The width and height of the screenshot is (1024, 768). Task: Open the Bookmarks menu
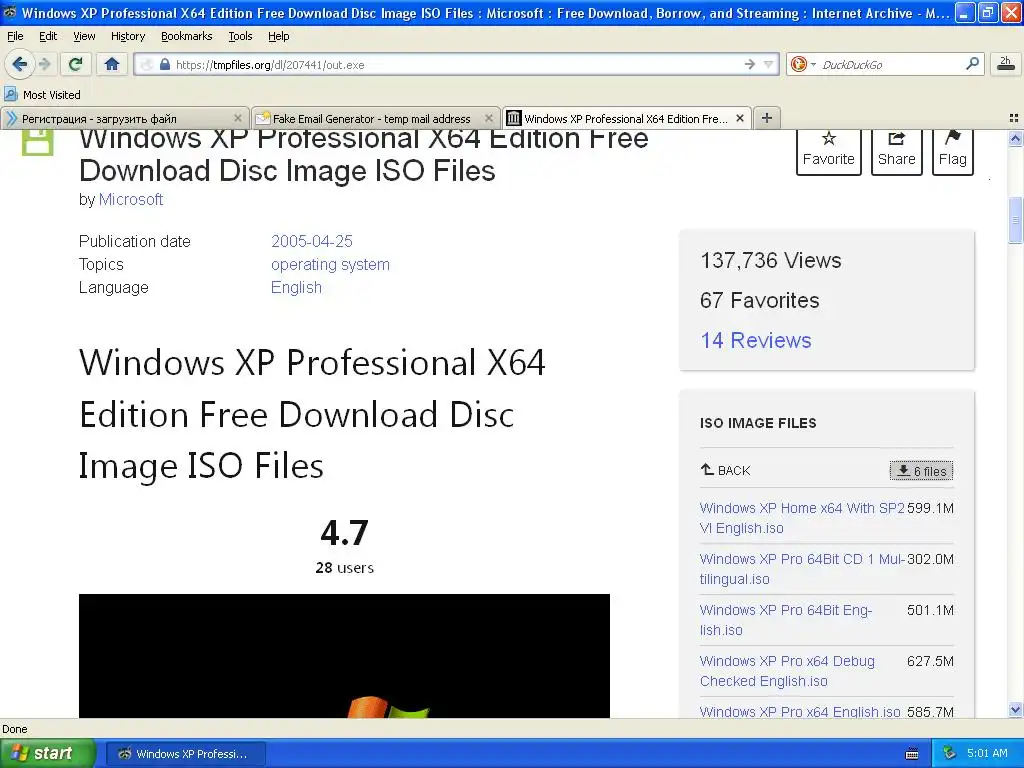(186, 36)
